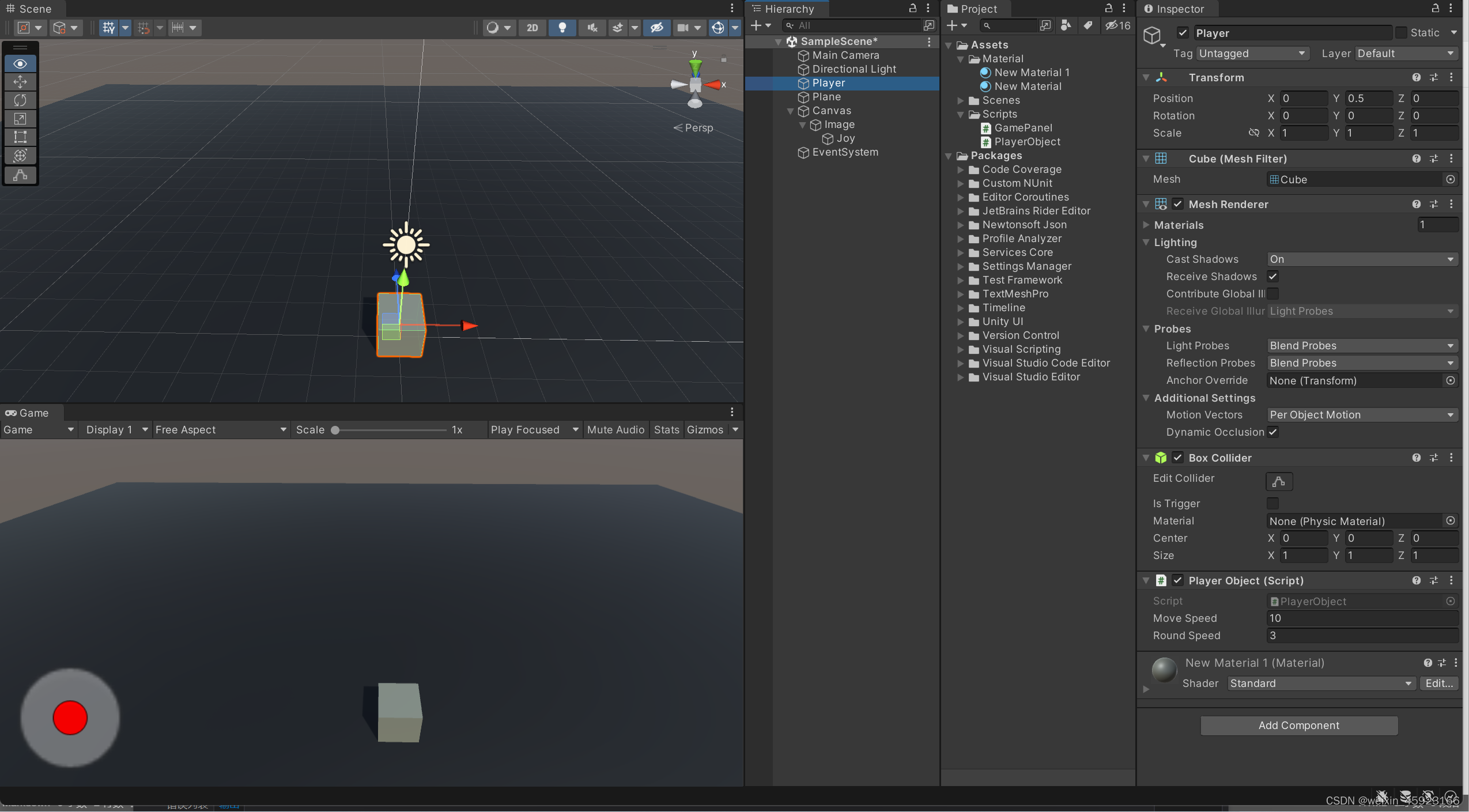The height and width of the screenshot is (812, 1469).
Task: Click the Add Component button
Action: [1298, 726]
